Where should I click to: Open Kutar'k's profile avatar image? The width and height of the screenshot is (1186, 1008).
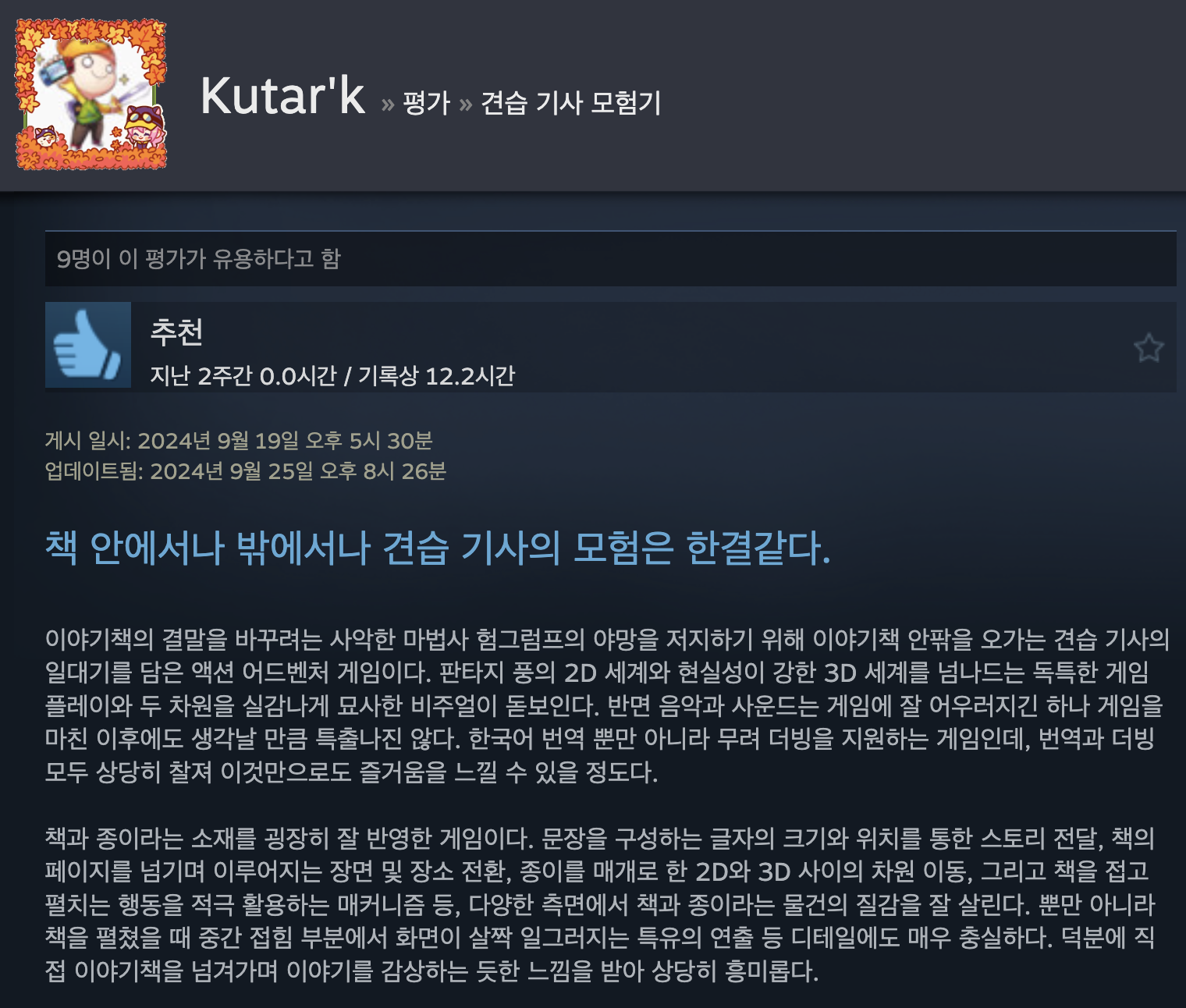click(x=90, y=94)
